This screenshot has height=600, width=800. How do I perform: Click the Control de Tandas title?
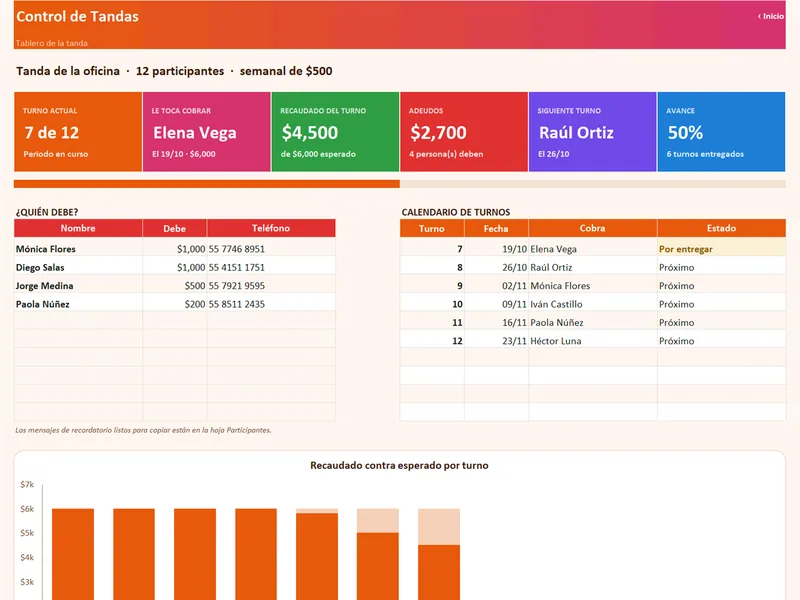[78, 16]
